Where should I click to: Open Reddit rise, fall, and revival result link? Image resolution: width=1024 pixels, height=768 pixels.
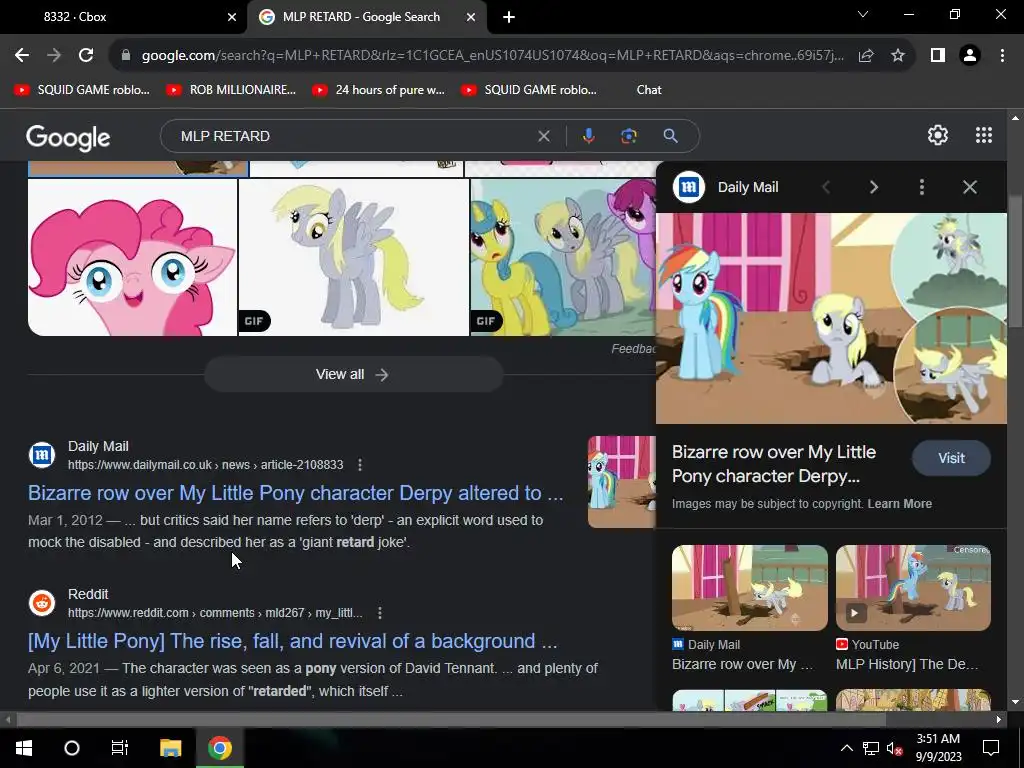tap(293, 641)
